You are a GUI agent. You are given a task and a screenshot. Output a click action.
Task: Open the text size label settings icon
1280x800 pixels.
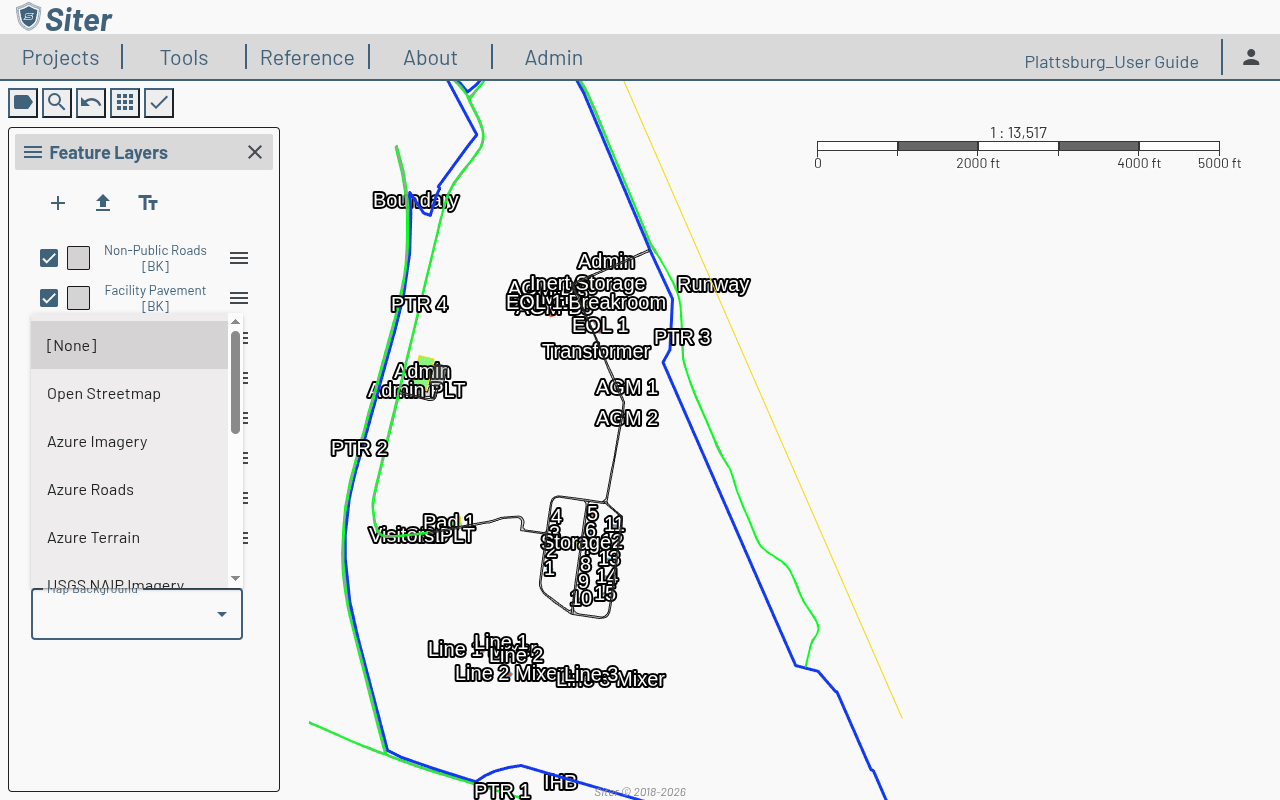tap(148, 203)
